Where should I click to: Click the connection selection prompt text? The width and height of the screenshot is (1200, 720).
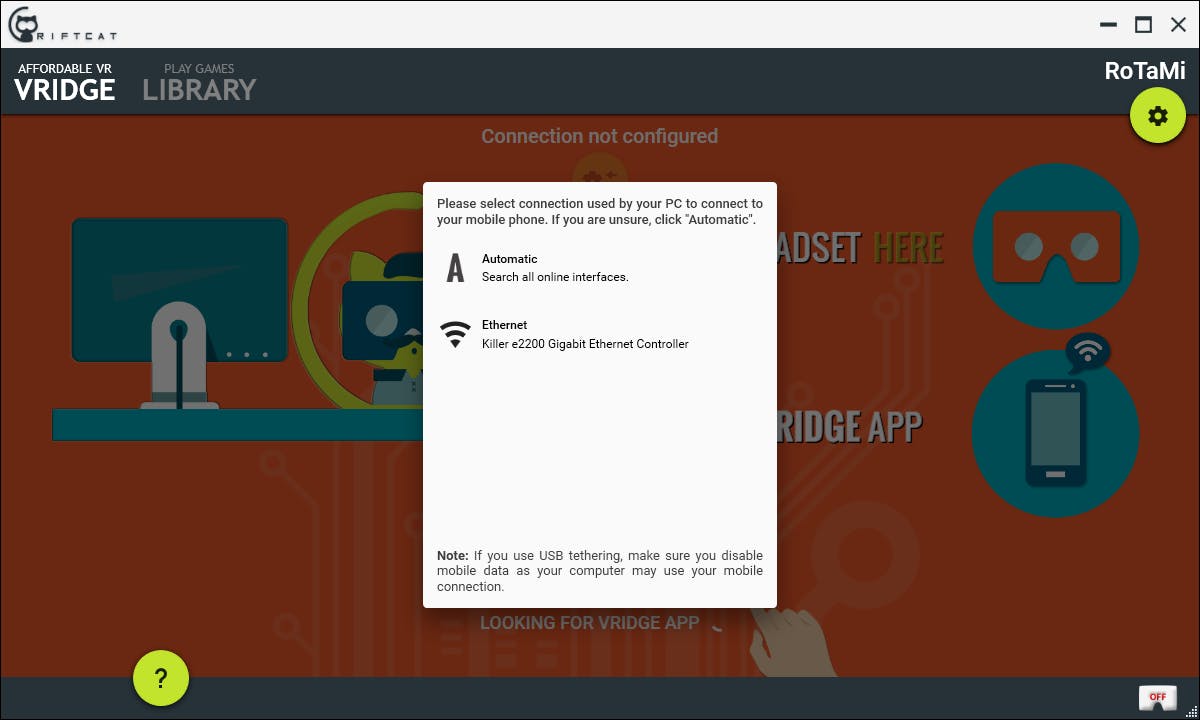[600, 211]
